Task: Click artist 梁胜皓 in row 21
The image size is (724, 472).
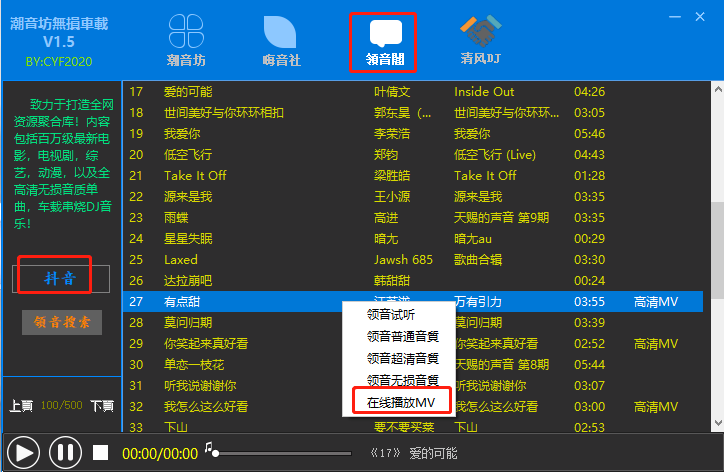Action: pyautogui.click(x=392, y=175)
